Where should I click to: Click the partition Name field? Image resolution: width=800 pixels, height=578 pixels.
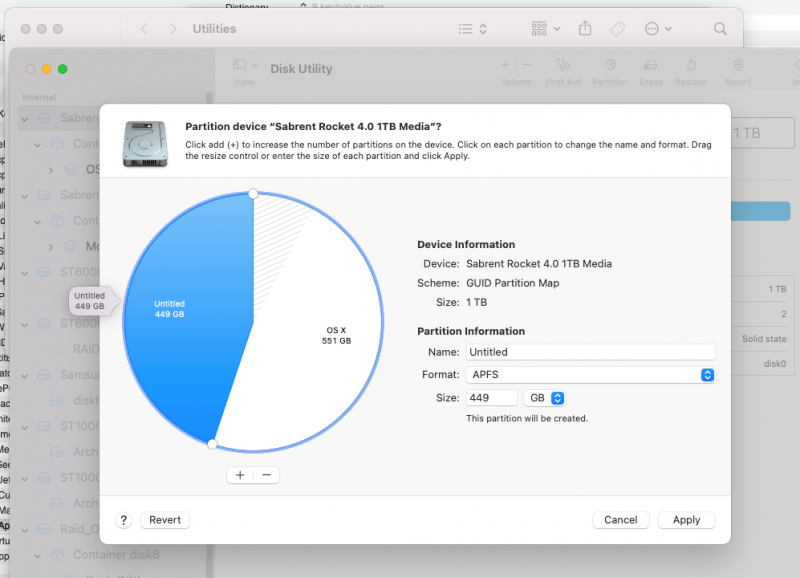tap(590, 352)
